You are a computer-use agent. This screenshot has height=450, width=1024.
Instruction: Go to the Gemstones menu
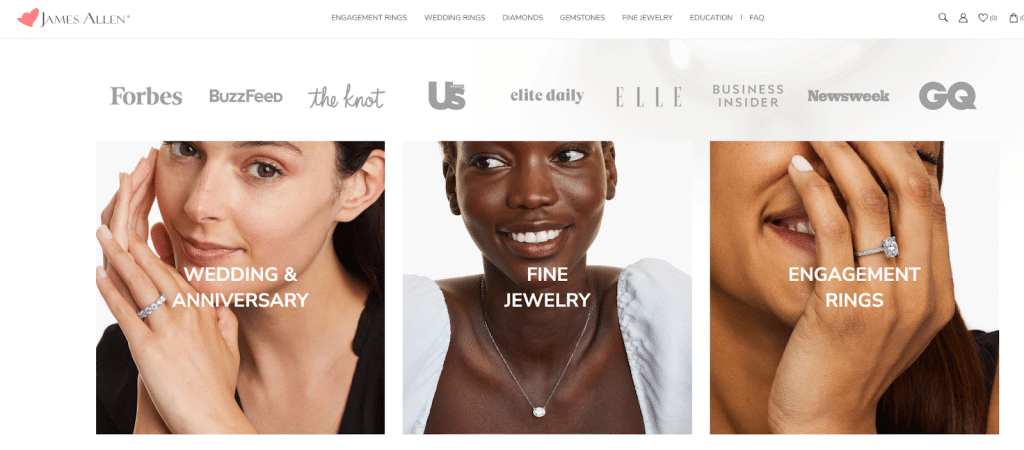click(x=582, y=18)
